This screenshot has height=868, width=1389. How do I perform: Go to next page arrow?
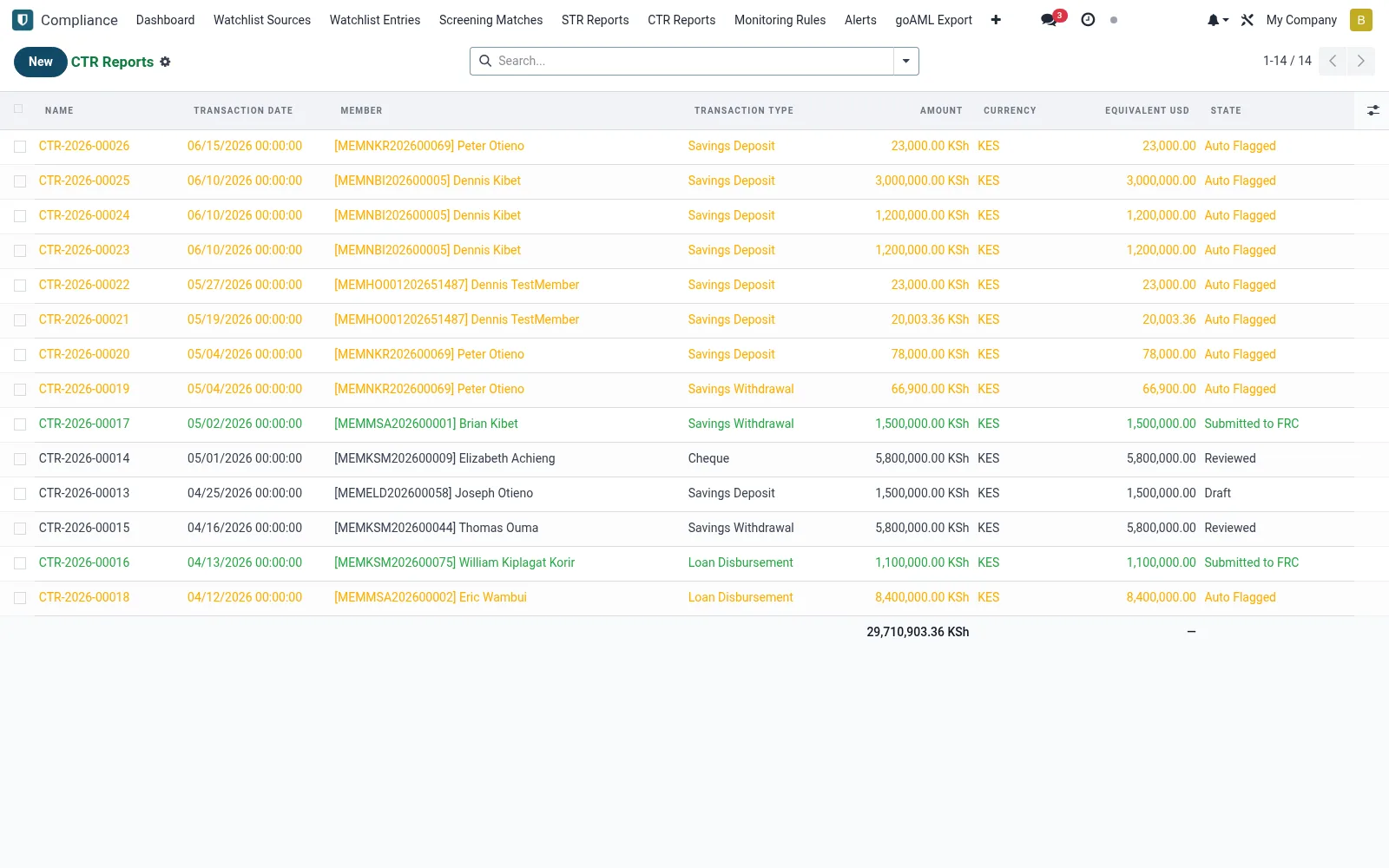[x=1360, y=61]
